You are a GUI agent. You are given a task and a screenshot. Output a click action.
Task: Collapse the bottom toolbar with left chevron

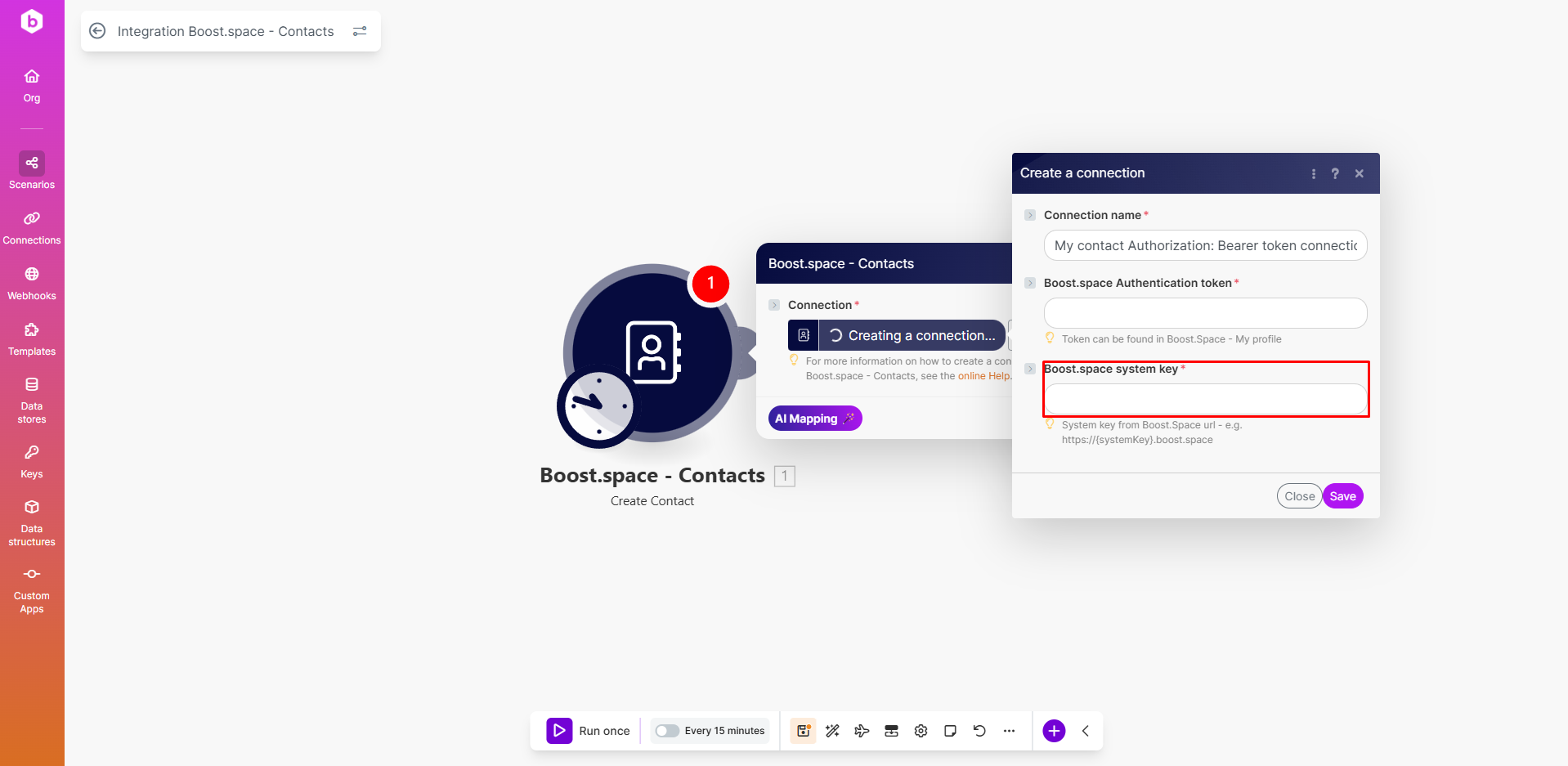coord(1086,731)
